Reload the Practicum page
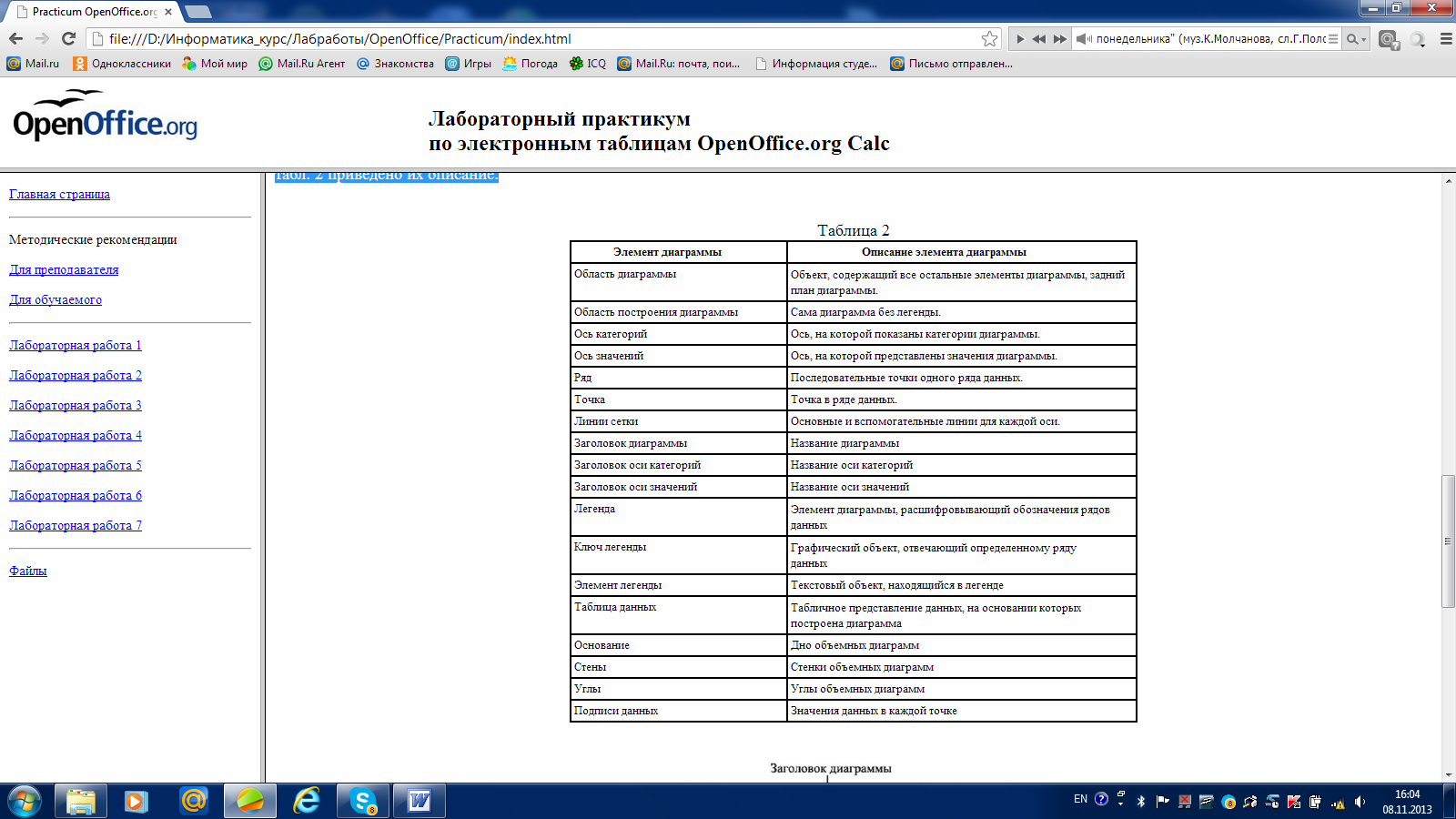This screenshot has width=1456, height=819. coord(68,38)
